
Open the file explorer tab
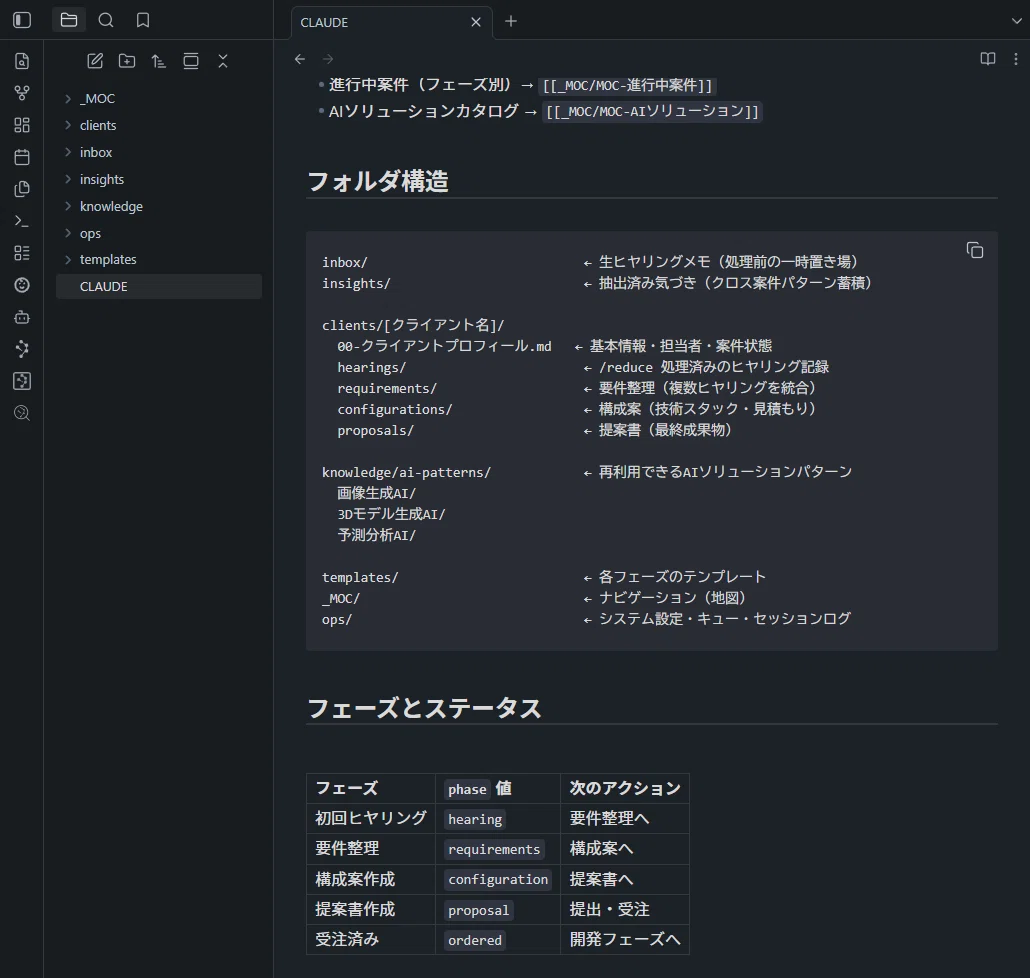click(69, 20)
